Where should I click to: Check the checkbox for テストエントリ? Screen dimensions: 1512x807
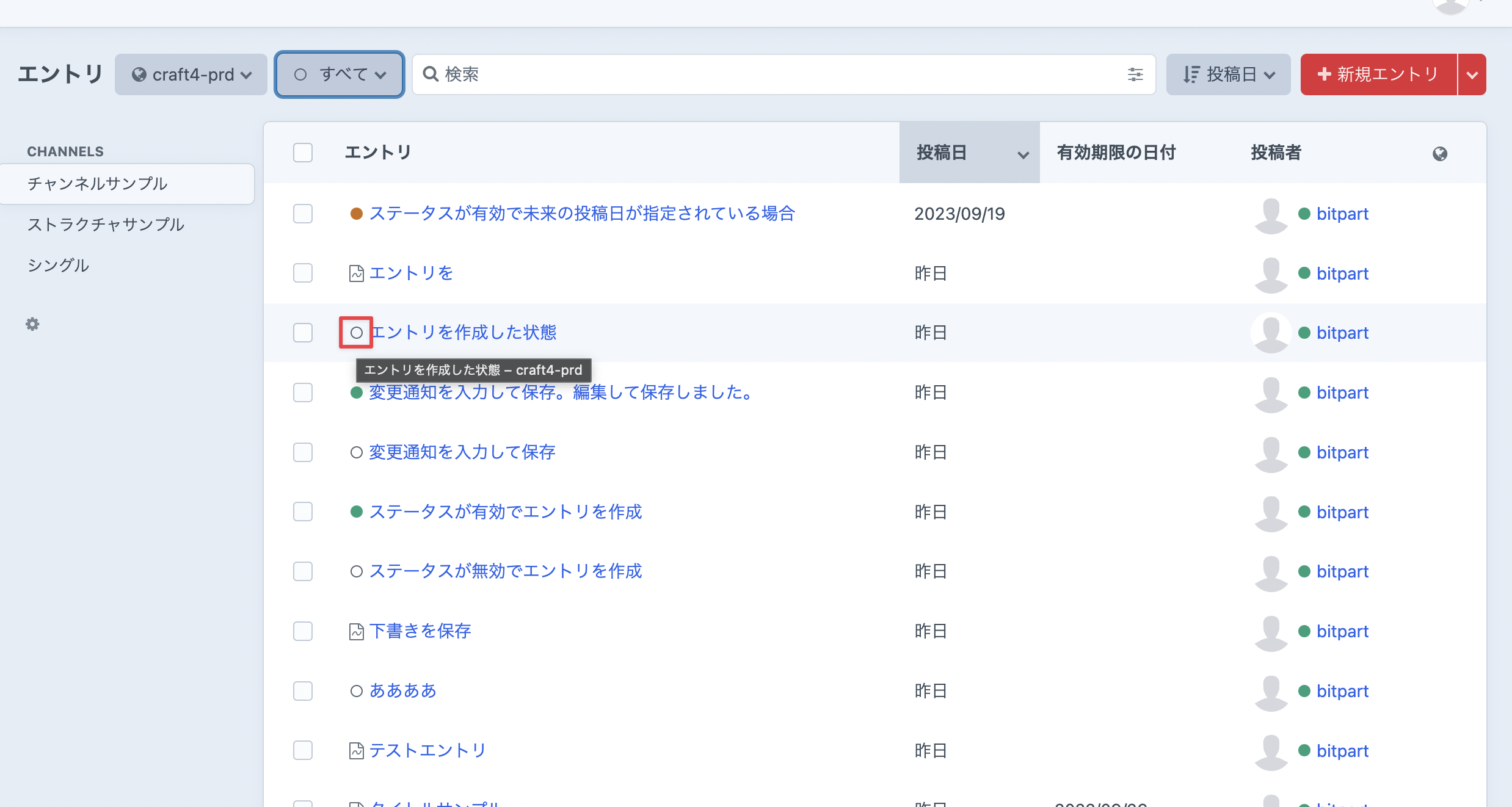click(x=302, y=750)
